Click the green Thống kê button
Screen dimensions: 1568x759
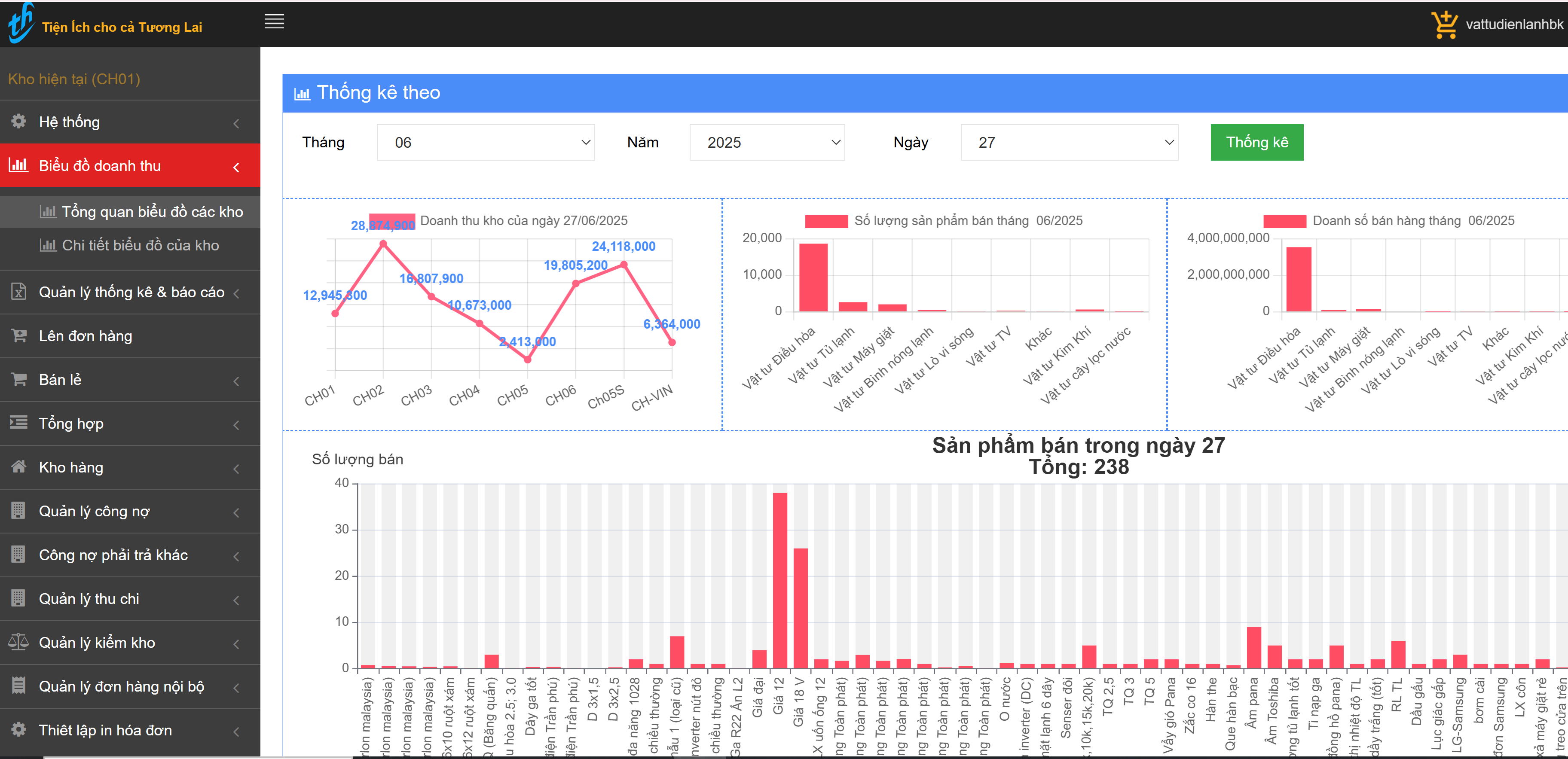pyautogui.click(x=1257, y=143)
